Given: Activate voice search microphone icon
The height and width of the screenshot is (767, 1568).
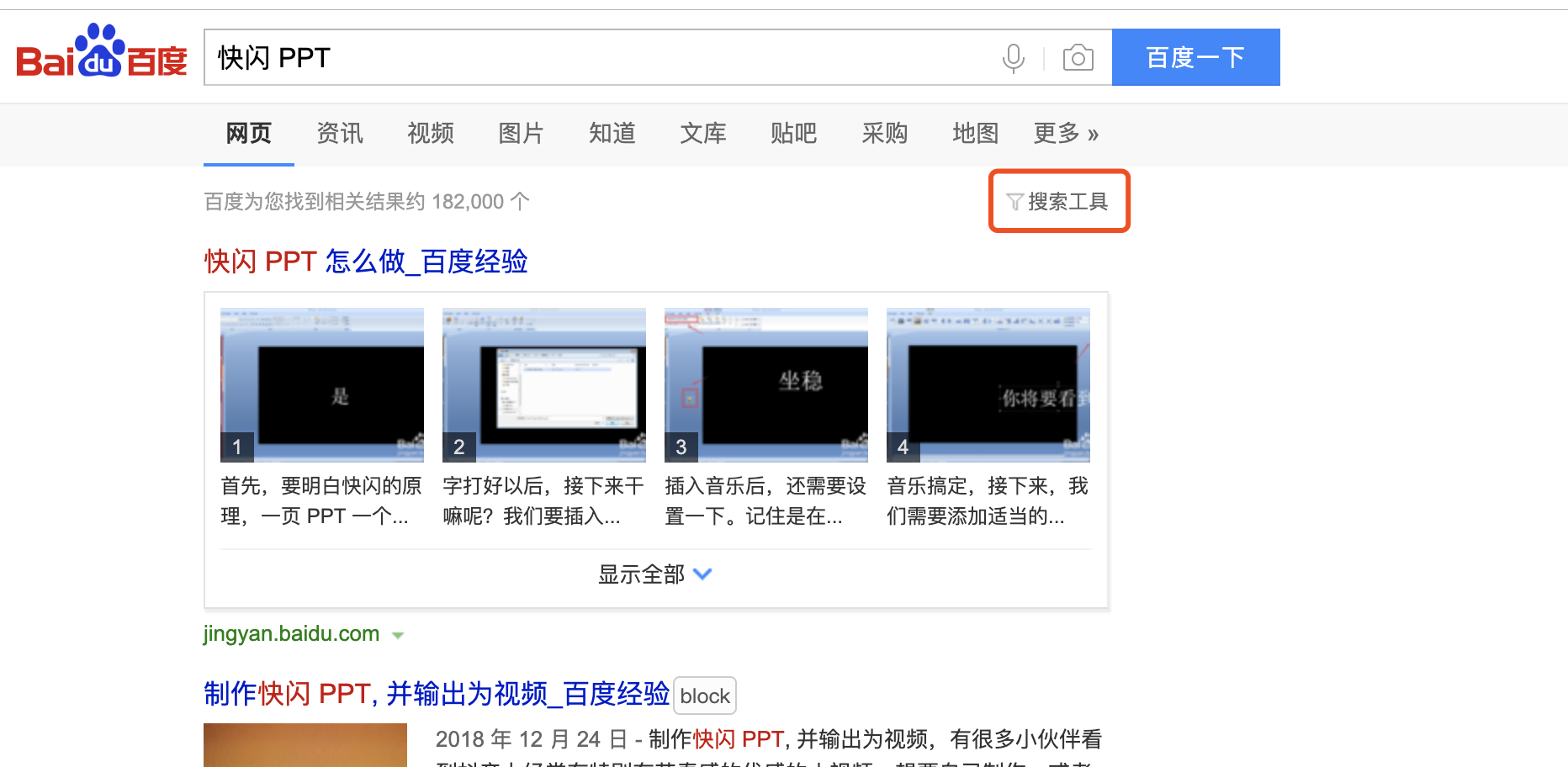Looking at the screenshot, I should 1014,58.
